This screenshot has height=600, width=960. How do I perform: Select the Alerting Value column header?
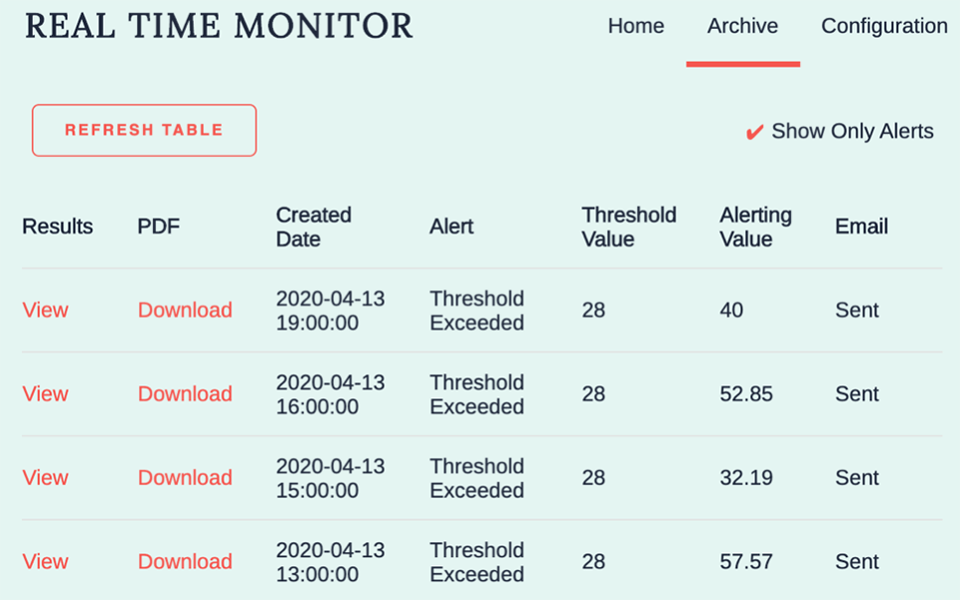coord(756,227)
